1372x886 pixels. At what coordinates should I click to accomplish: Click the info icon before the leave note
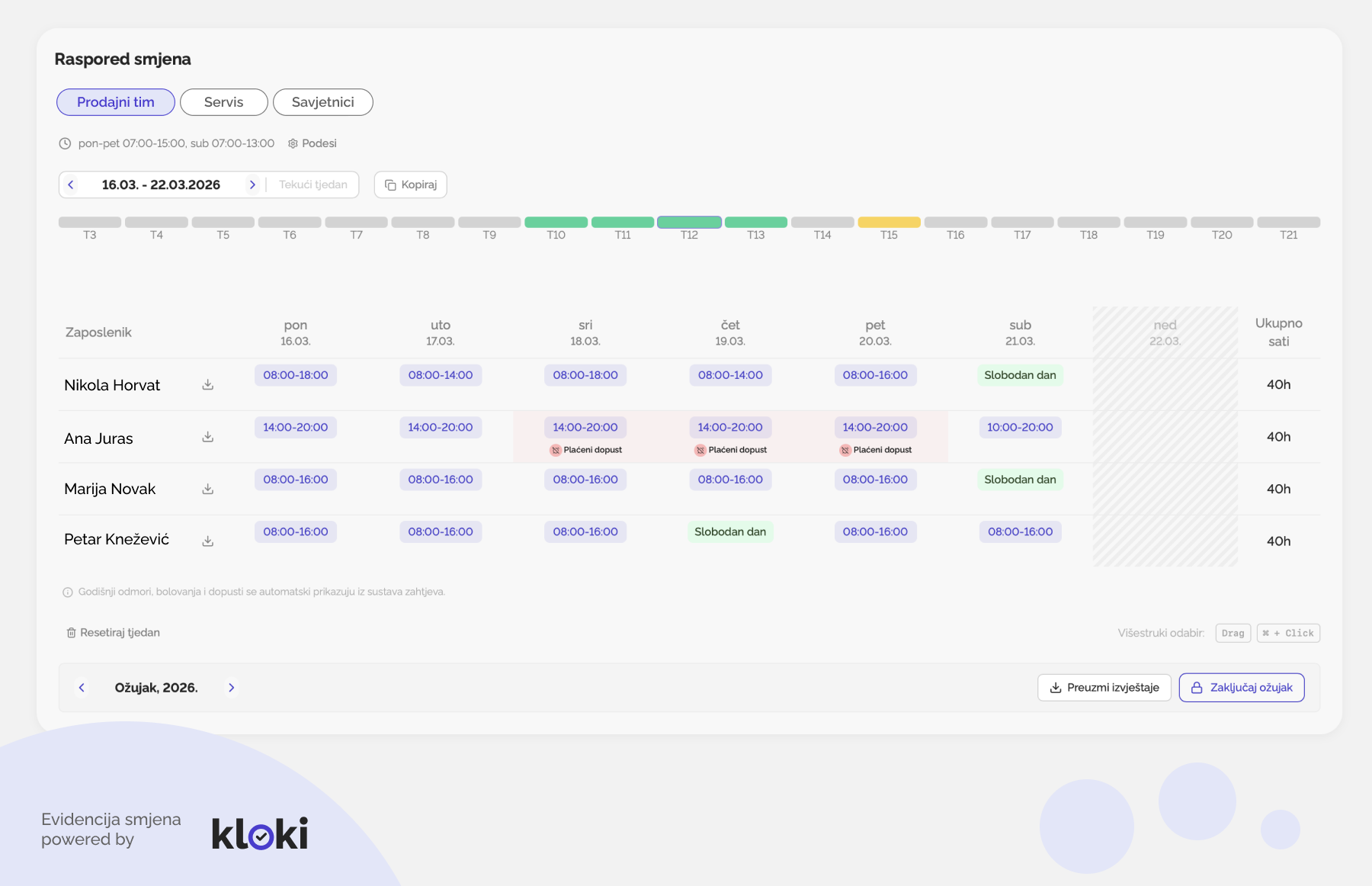(68, 592)
